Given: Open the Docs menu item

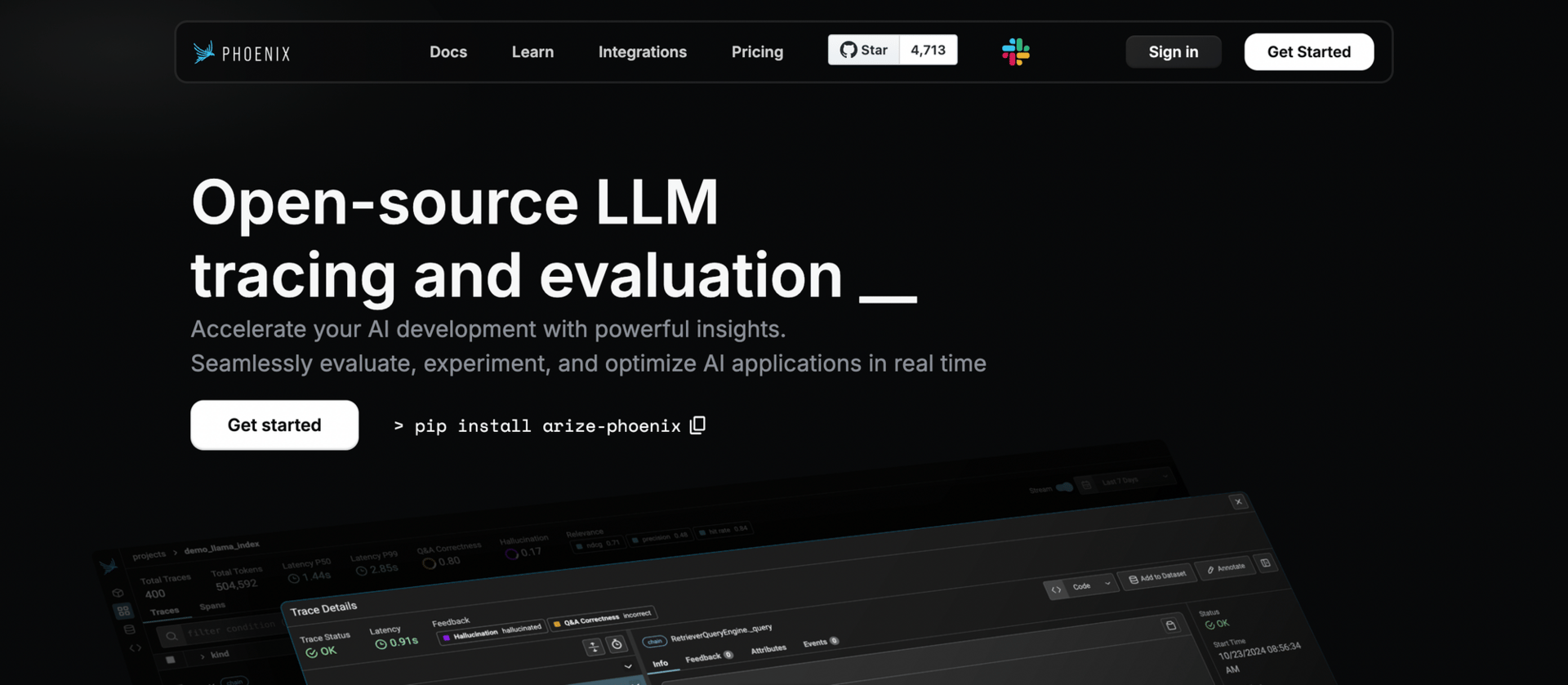Looking at the screenshot, I should point(448,52).
